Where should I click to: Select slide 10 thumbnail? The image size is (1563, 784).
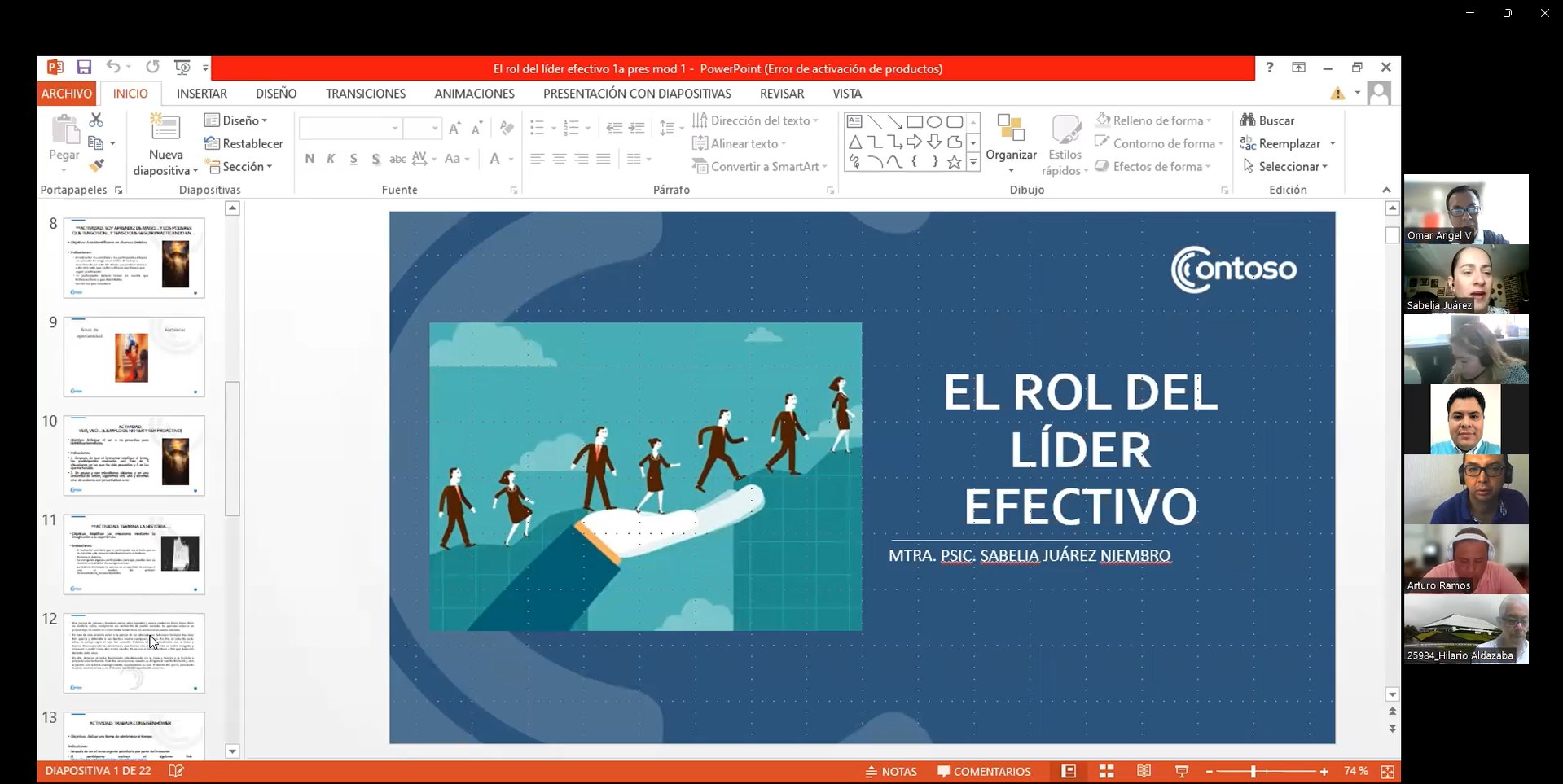point(134,456)
